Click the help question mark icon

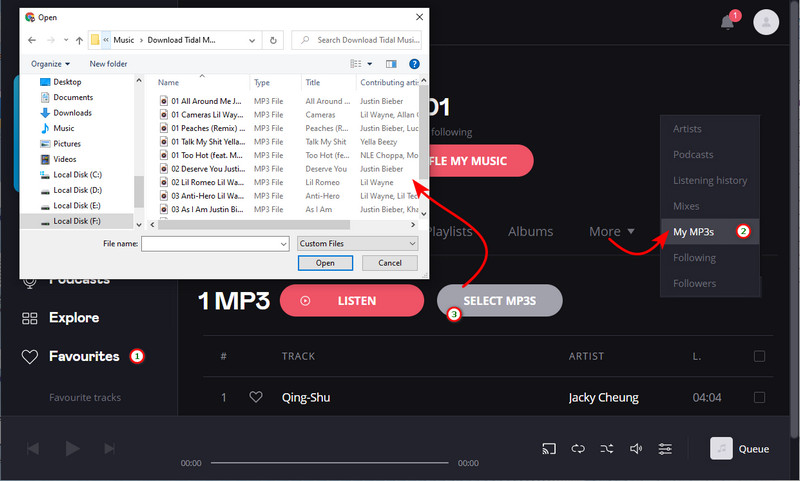tap(414, 64)
